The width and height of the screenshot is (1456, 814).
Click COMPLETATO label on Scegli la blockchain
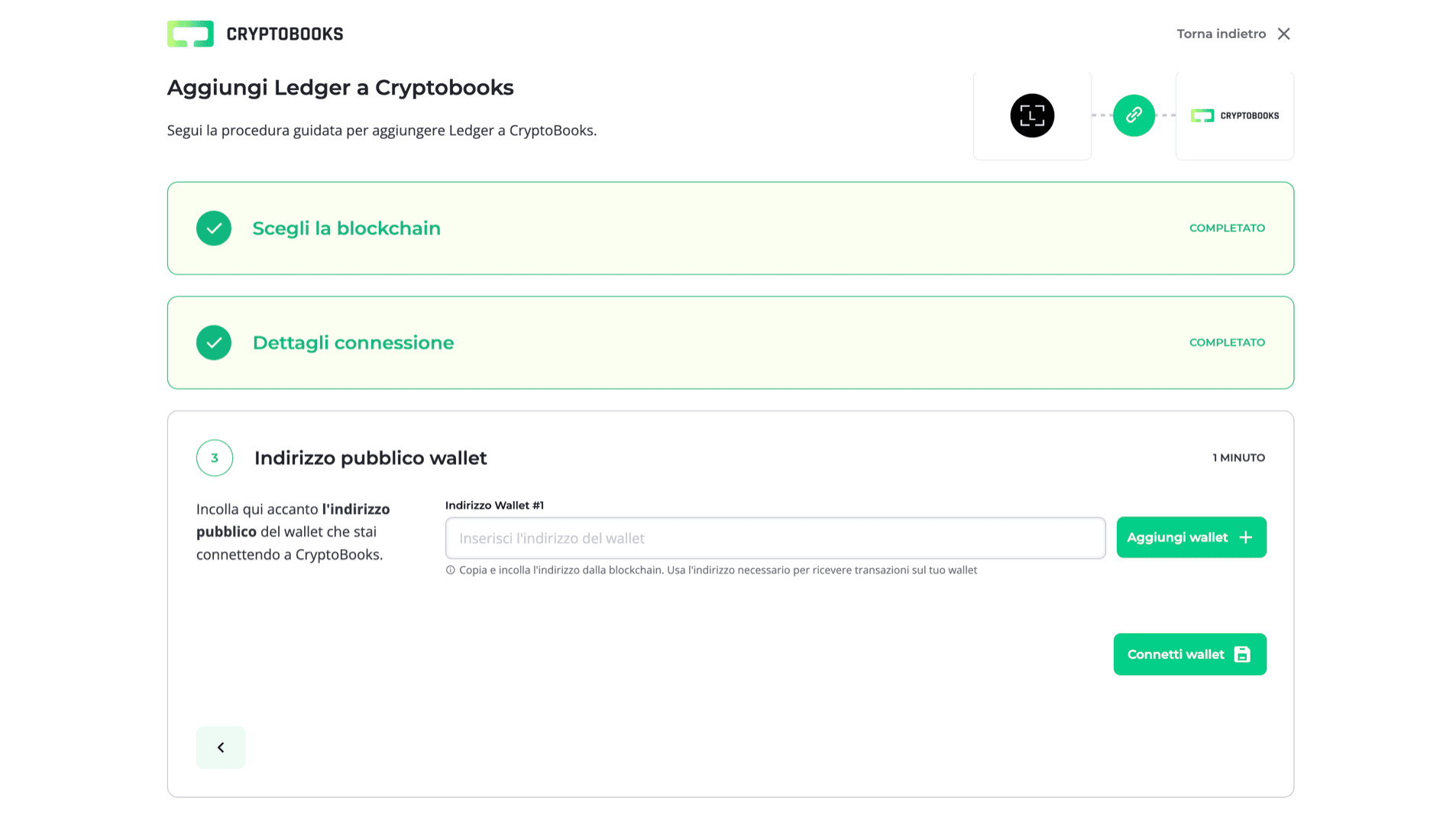click(x=1227, y=228)
